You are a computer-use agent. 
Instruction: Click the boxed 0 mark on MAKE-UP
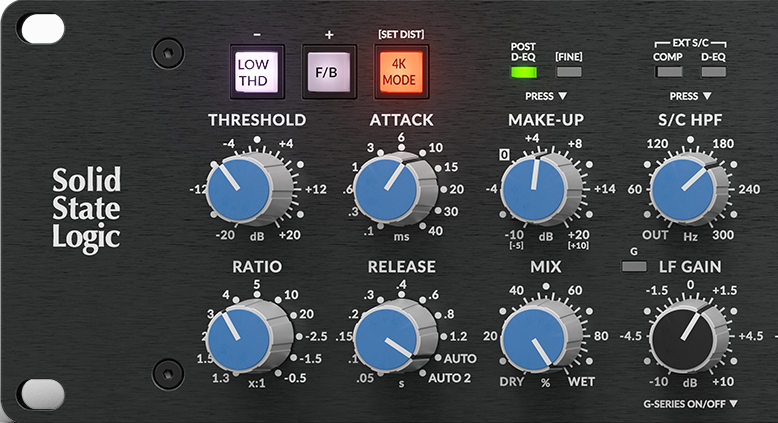click(504, 155)
